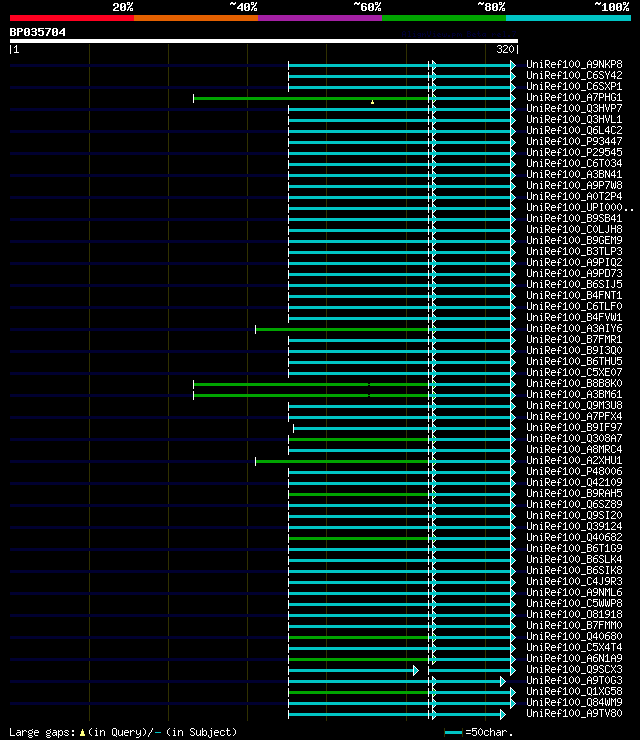This screenshot has width=640, height=740.
Task: Click the UniRef100_P29545 label
Action: tap(574, 152)
